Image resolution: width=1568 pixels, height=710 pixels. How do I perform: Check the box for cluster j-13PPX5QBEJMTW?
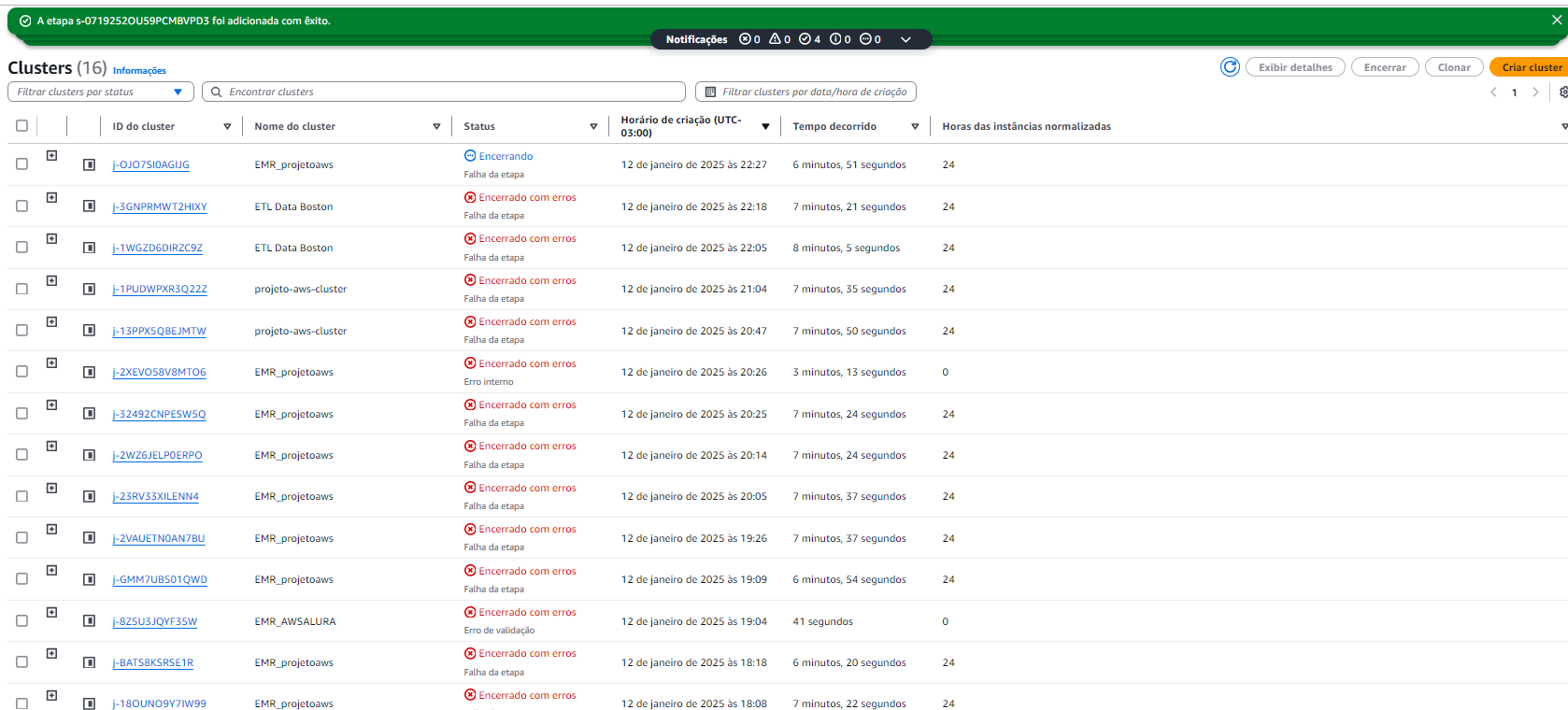pyautogui.click(x=21, y=330)
